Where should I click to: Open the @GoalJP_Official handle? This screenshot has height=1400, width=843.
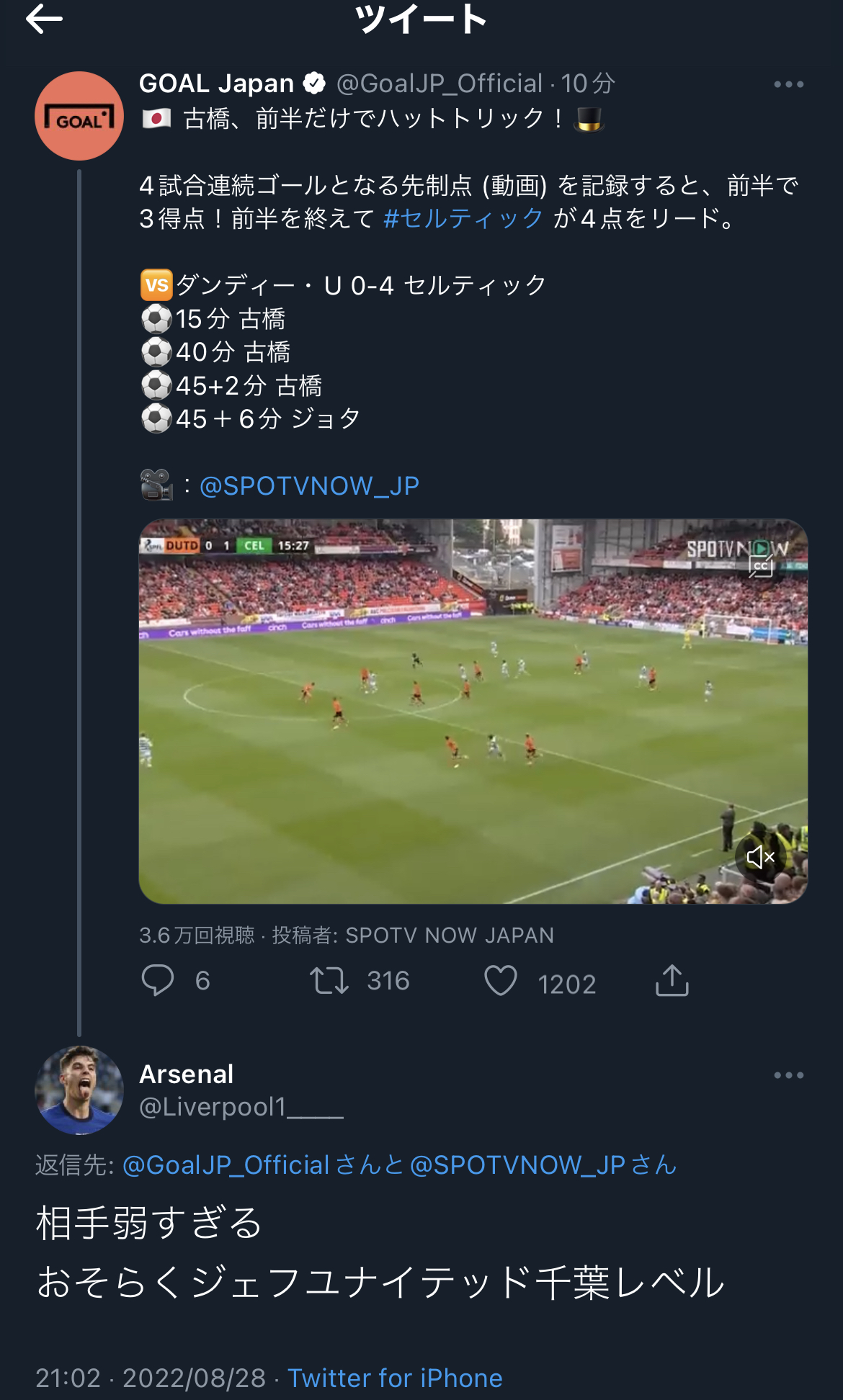pyautogui.click(x=440, y=84)
